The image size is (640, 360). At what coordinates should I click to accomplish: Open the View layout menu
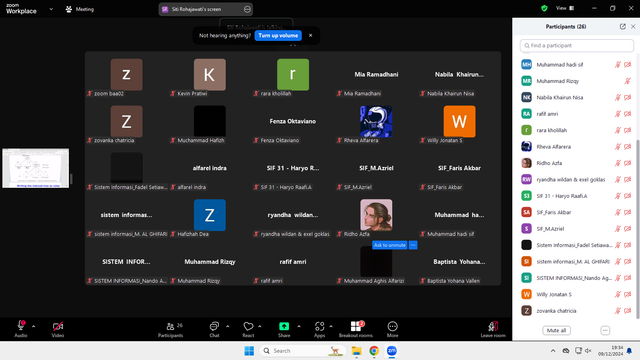click(x=565, y=8)
